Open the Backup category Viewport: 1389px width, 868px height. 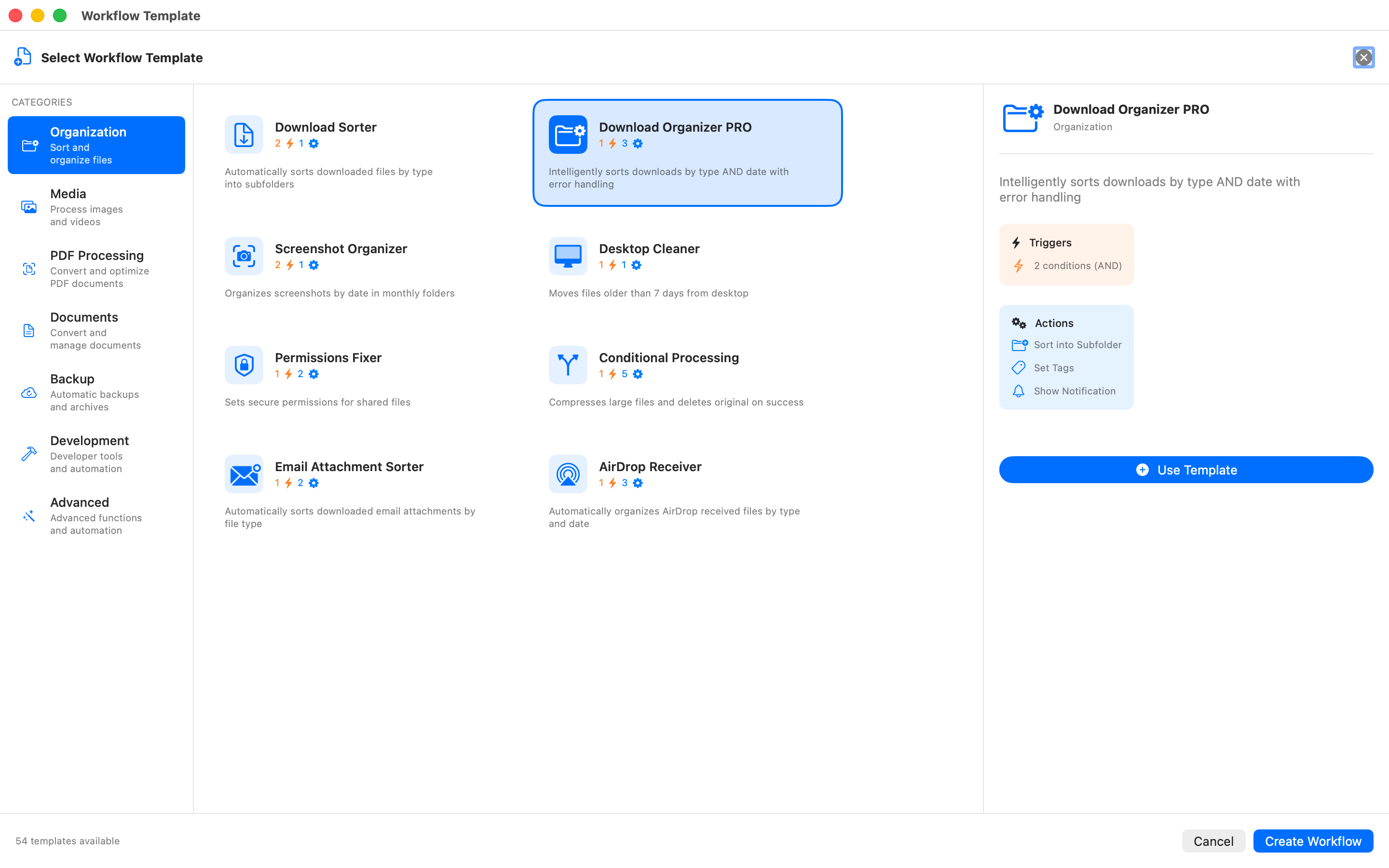pyautogui.click(x=96, y=393)
